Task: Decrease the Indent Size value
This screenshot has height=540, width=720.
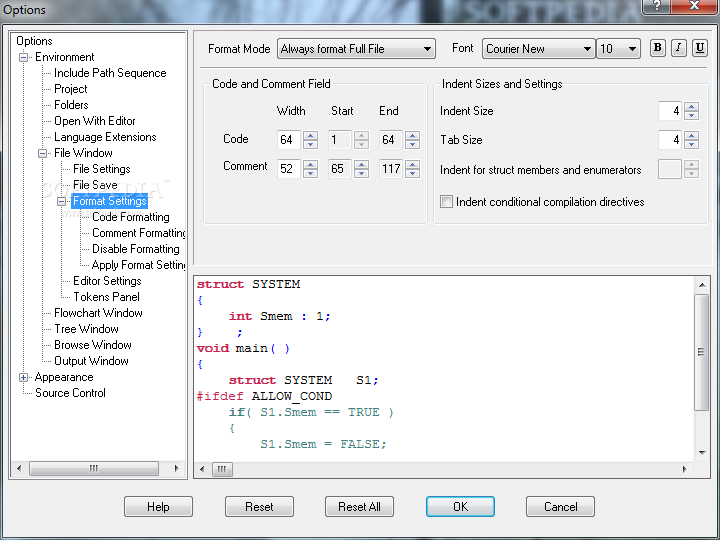Action: tap(692, 115)
